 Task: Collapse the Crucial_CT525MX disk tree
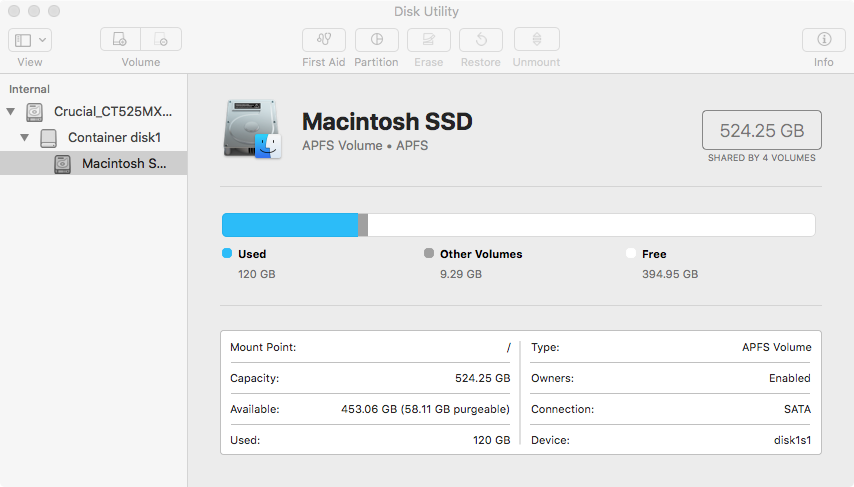click(x=10, y=112)
